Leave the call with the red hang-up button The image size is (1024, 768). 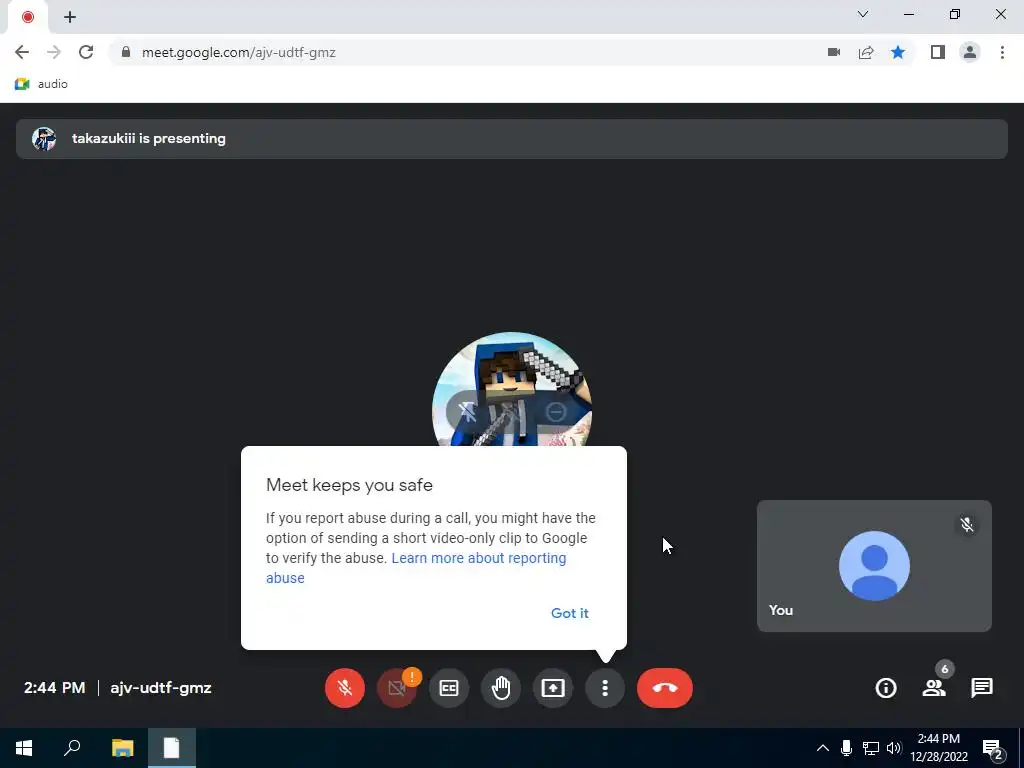tap(665, 688)
